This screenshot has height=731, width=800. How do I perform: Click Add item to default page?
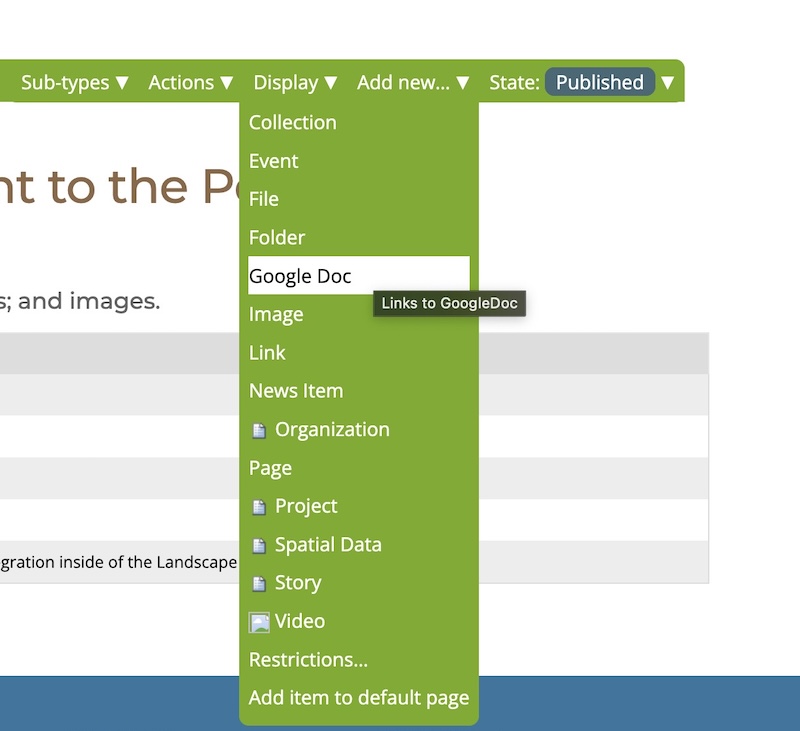pos(357,698)
